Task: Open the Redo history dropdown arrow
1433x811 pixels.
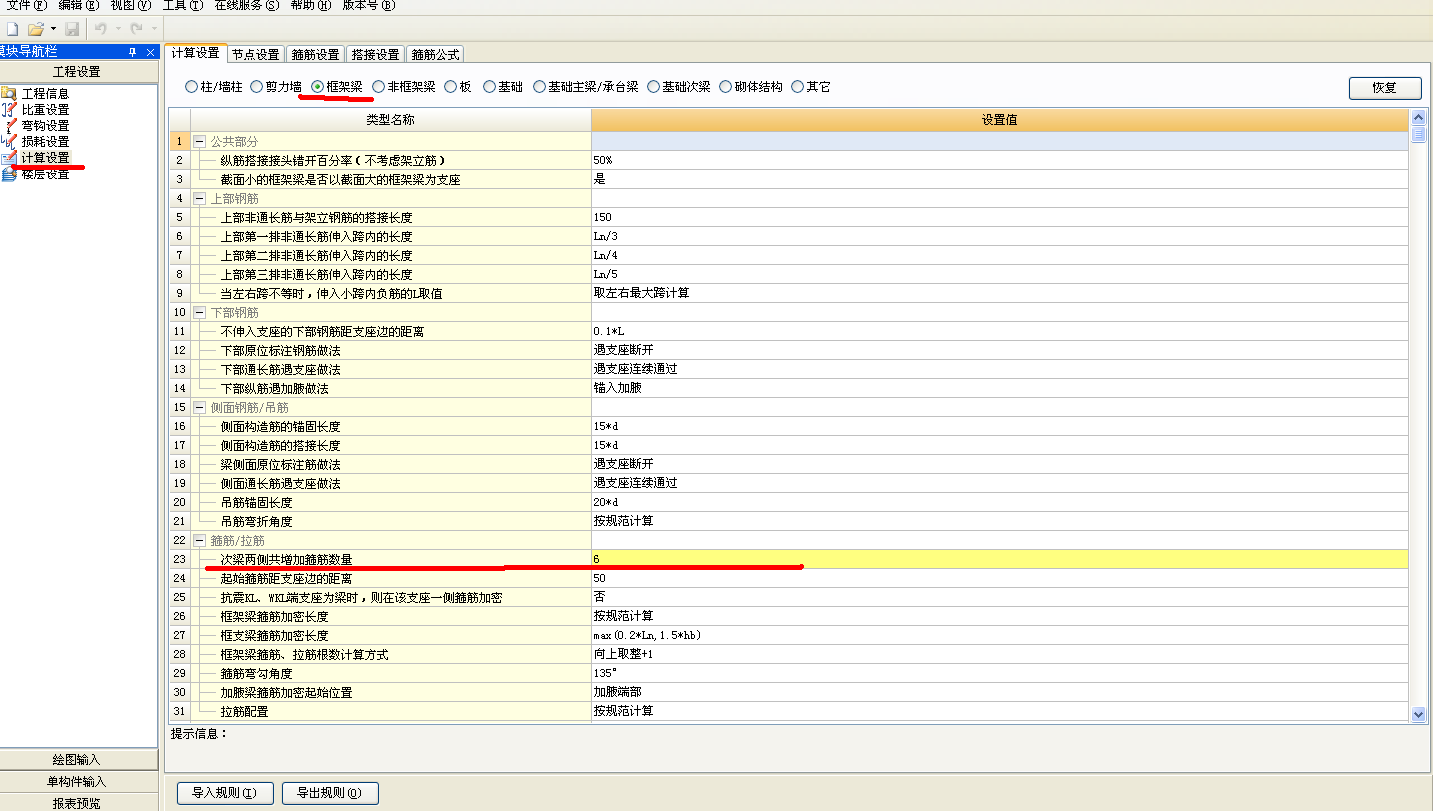Action: (x=152, y=30)
